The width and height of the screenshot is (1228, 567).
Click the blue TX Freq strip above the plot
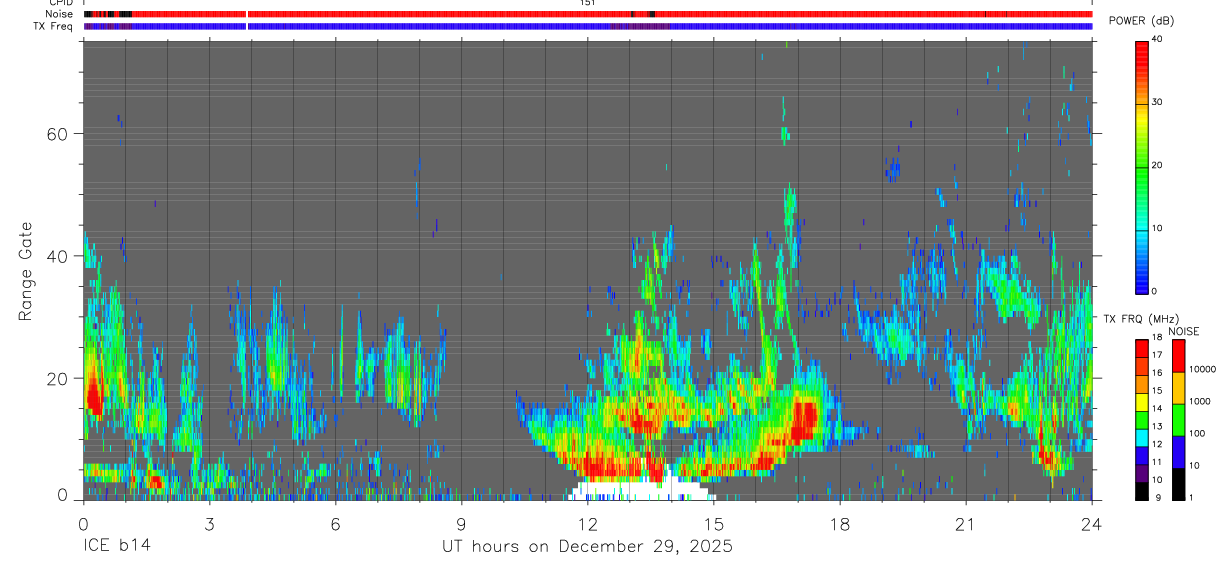coord(588,26)
